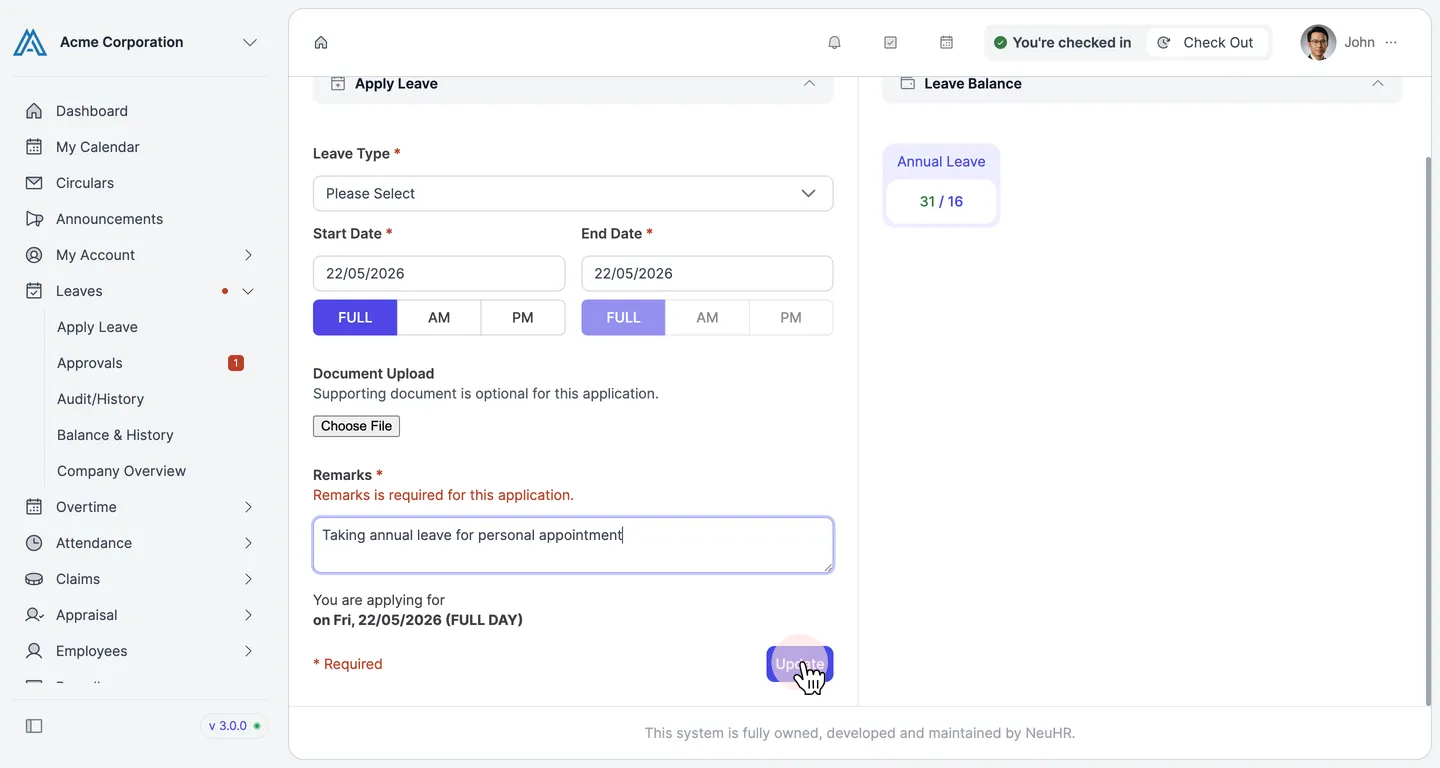
Task: Click the "You are applying for" summary text
Action: pos(379,600)
